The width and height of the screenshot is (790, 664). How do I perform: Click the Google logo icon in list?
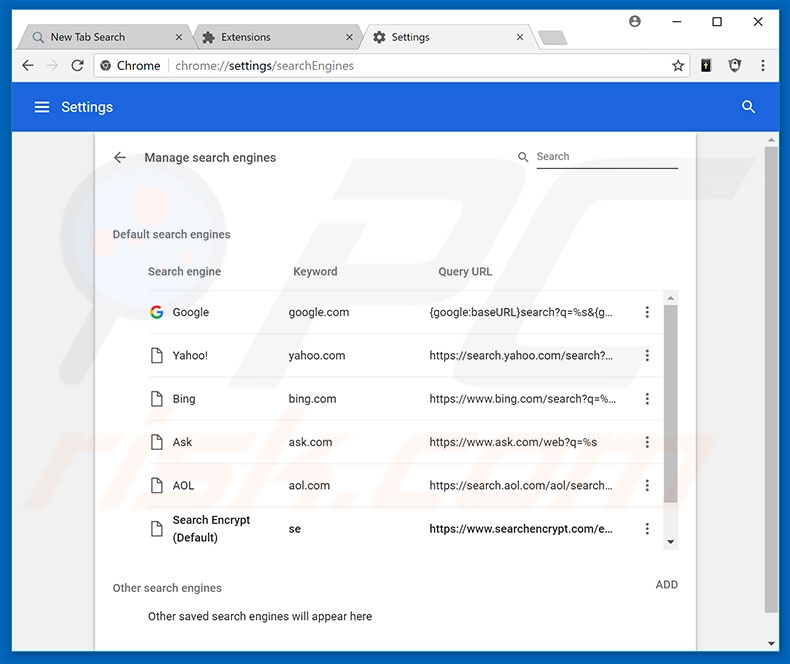click(157, 312)
